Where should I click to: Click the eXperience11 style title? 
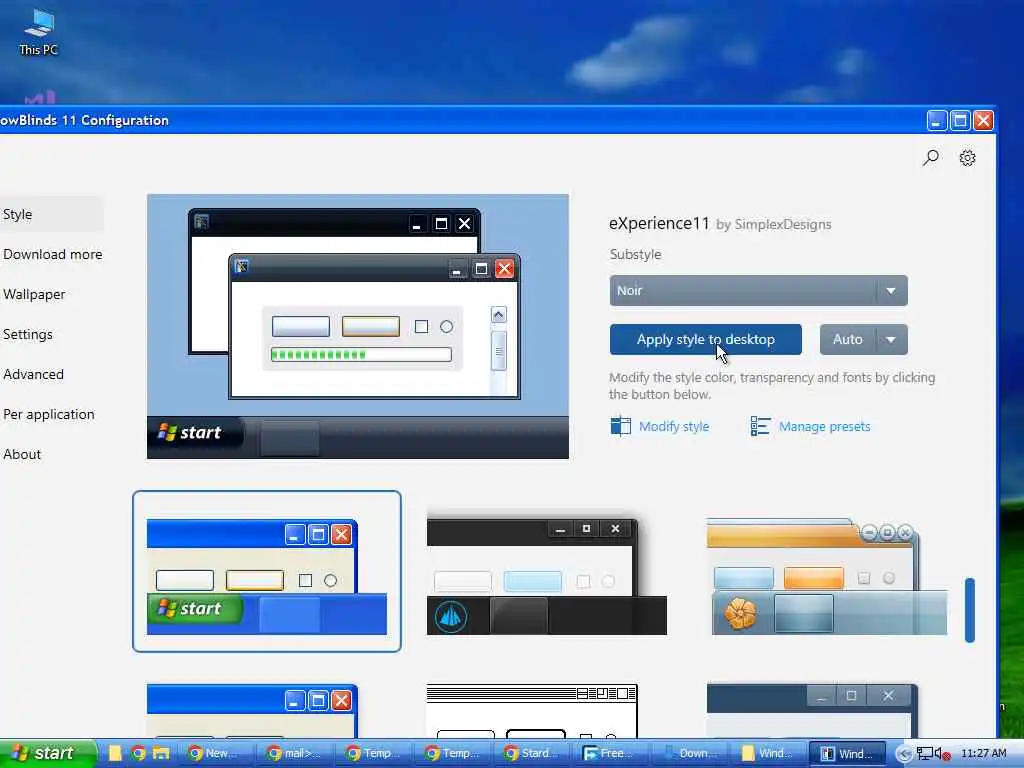tap(659, 223)
